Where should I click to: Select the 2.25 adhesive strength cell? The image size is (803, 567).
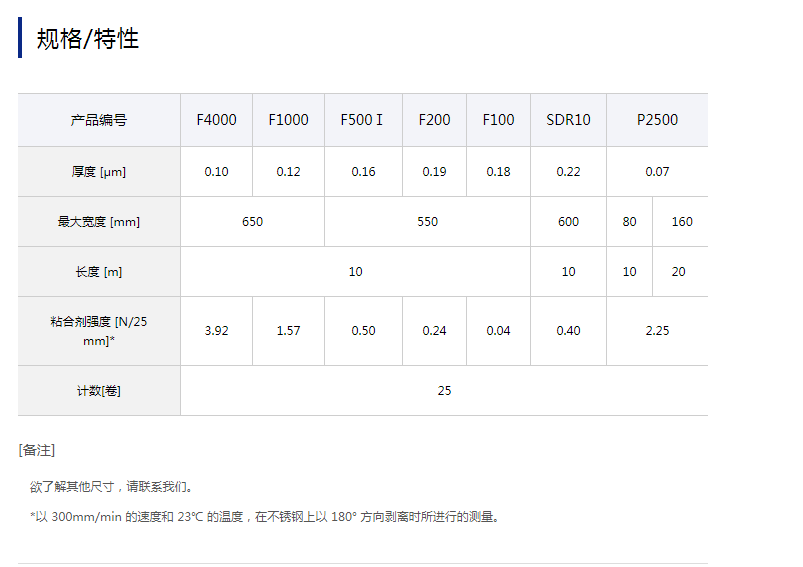(657, 331)
